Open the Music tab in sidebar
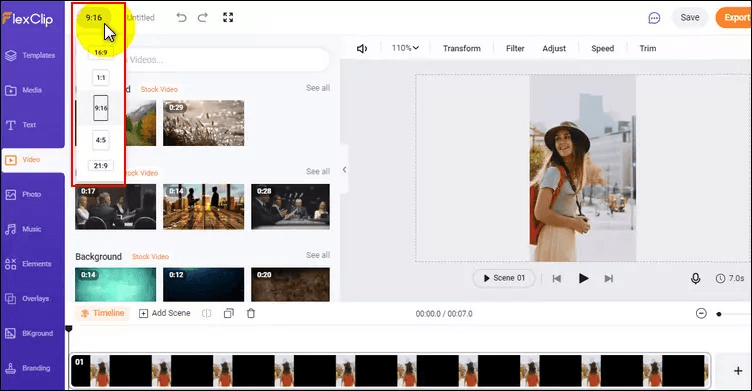The height and width of the screenshot is (391, 752). pyautogui.click(x=32, y=229)
